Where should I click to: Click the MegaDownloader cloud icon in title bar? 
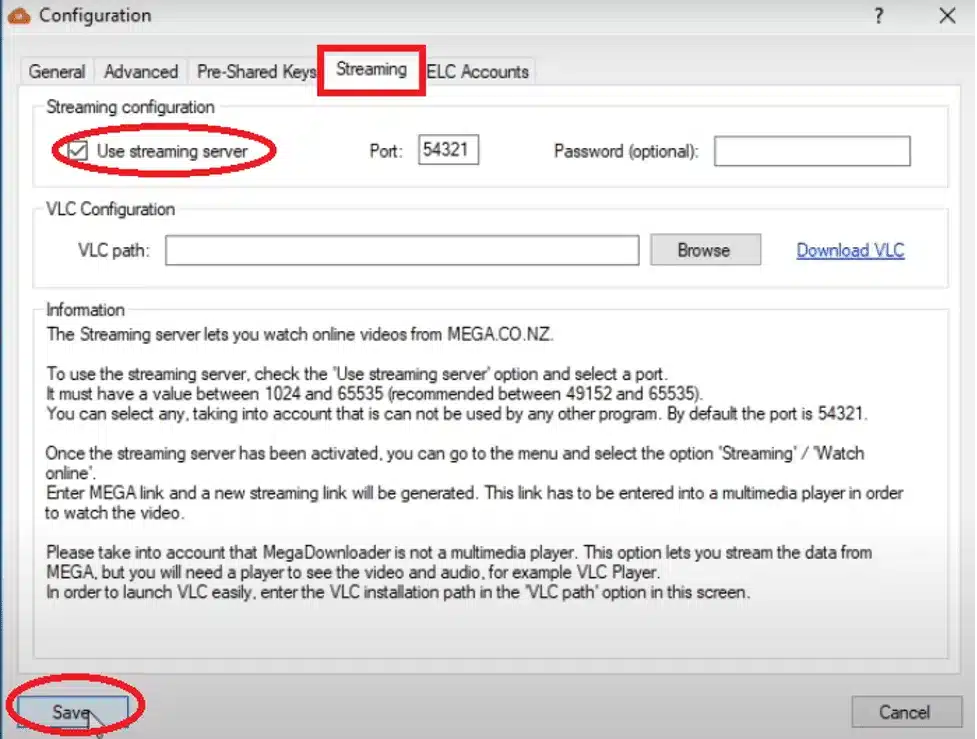(19, 16)
